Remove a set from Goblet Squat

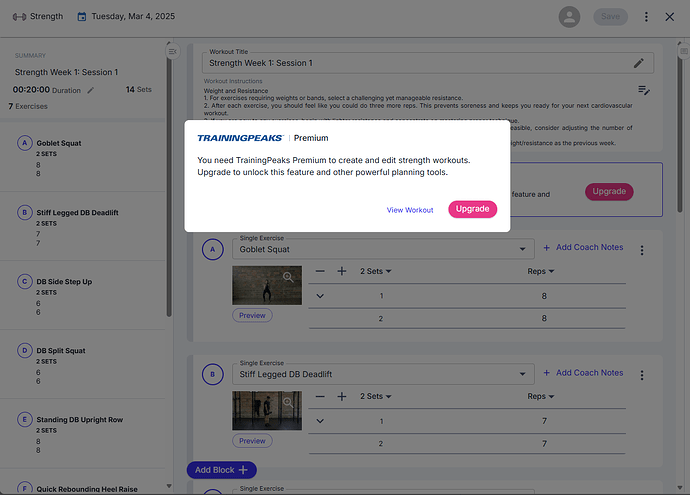pos(320,271)
